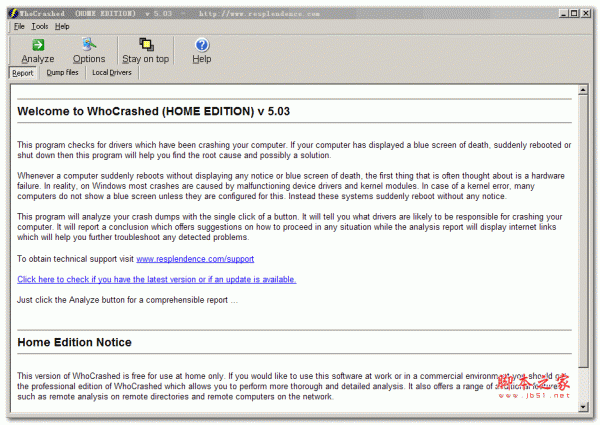Open Help with the question mark icon
Viewport: 600px width, 425px height.
[x=202, y=45]
